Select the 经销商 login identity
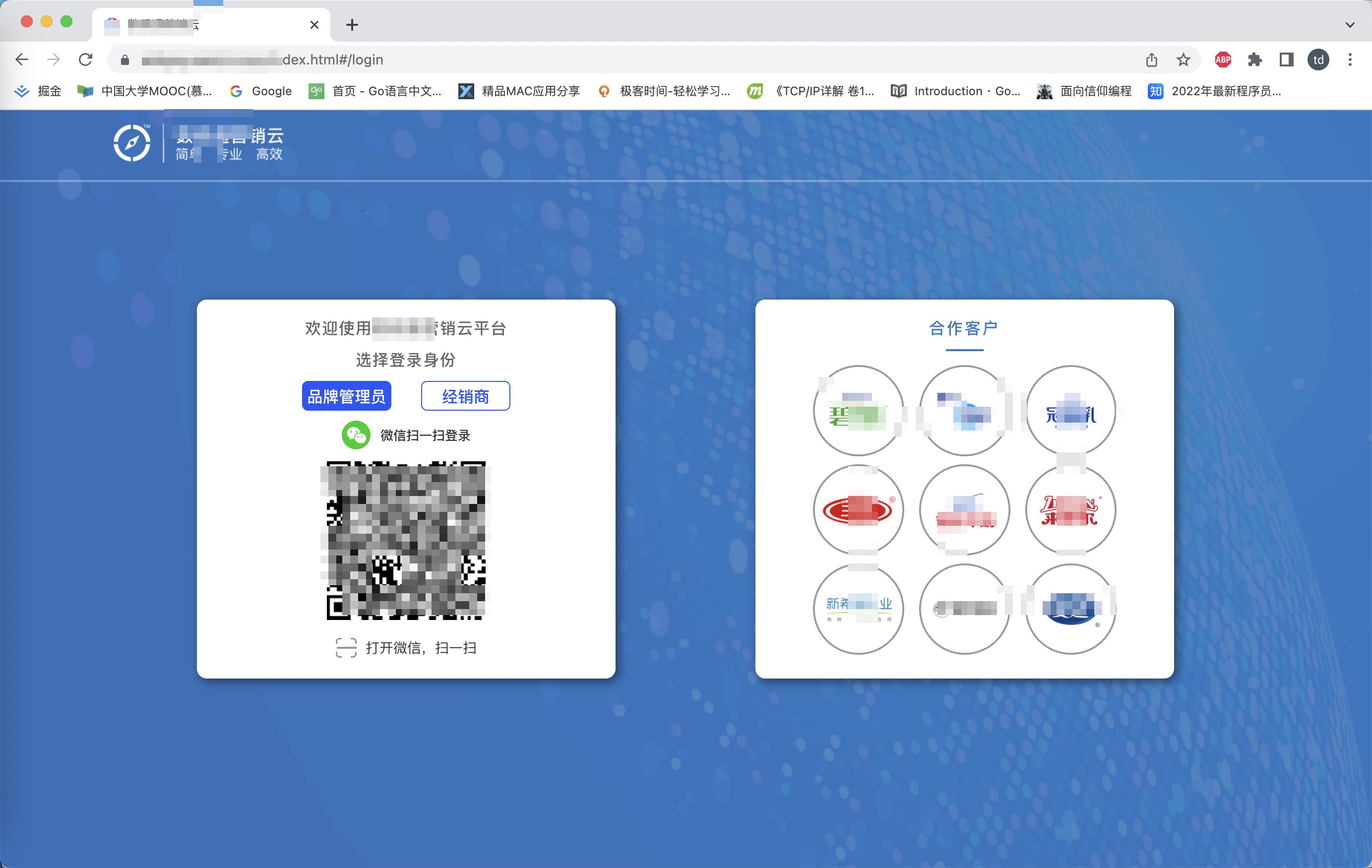This screenshot has width=1372, height=868. 465,396
